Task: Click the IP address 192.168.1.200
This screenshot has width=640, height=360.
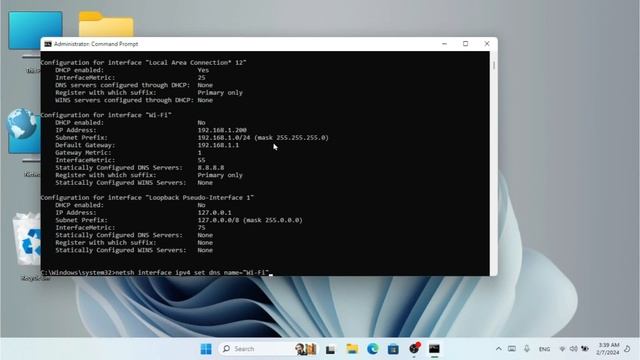Action: [x=222, y=130]
